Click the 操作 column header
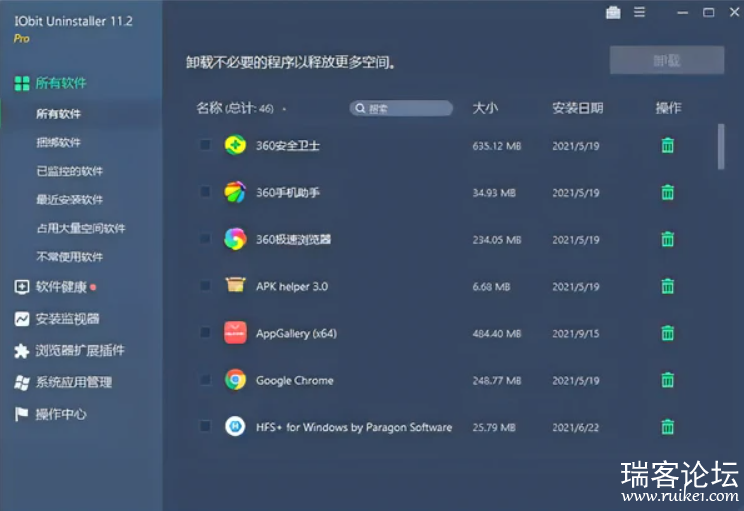This screenshot has height=511, width=744. pyautogui.click(x=668, y=108)
